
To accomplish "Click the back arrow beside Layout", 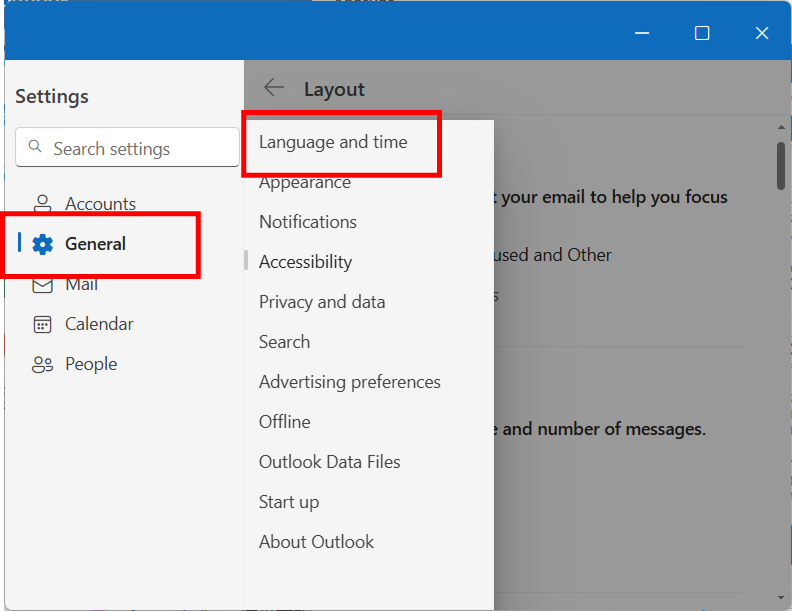I will point(274,87).
